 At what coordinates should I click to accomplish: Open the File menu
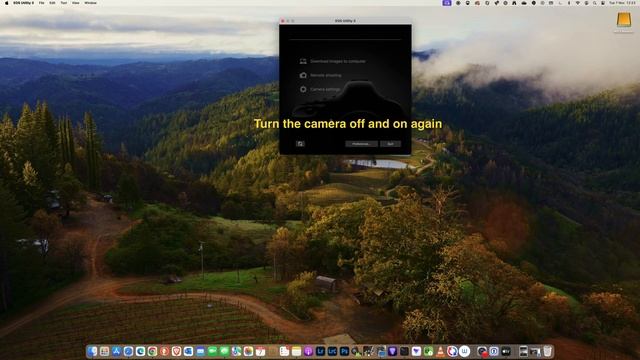(x=42, y=3)
